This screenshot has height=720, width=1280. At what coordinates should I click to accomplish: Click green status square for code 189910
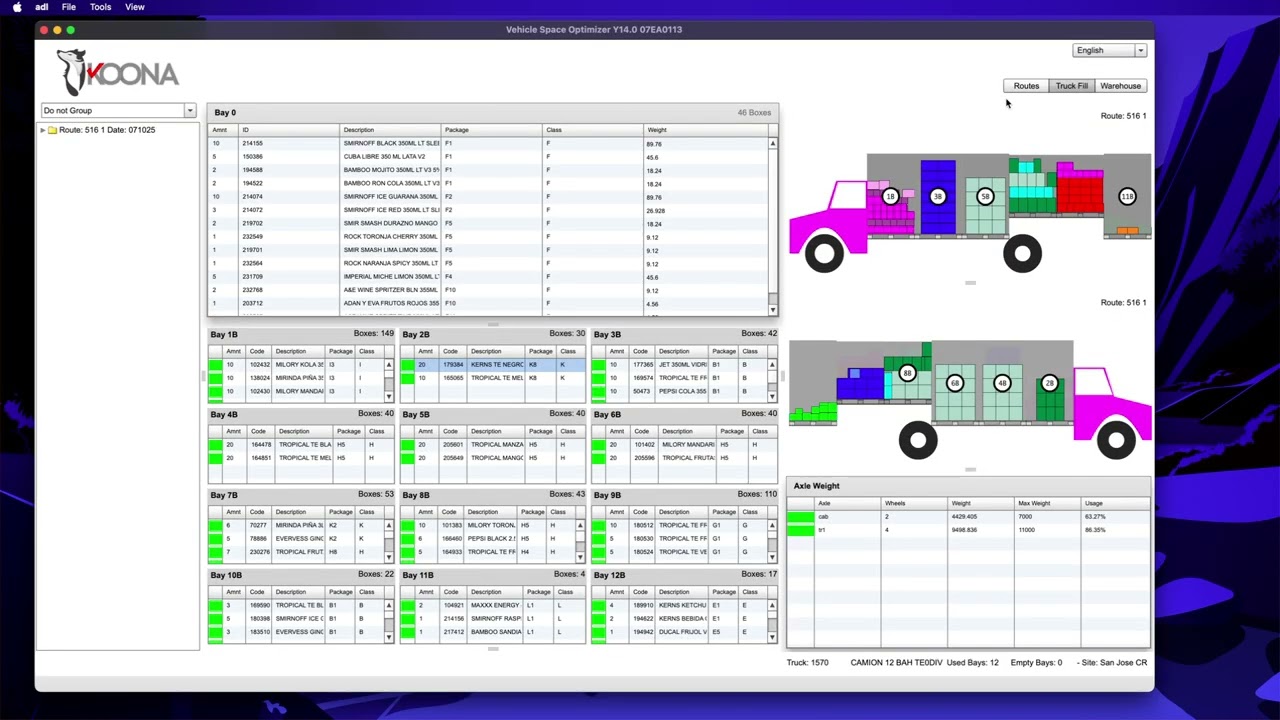tap(599, 606)
